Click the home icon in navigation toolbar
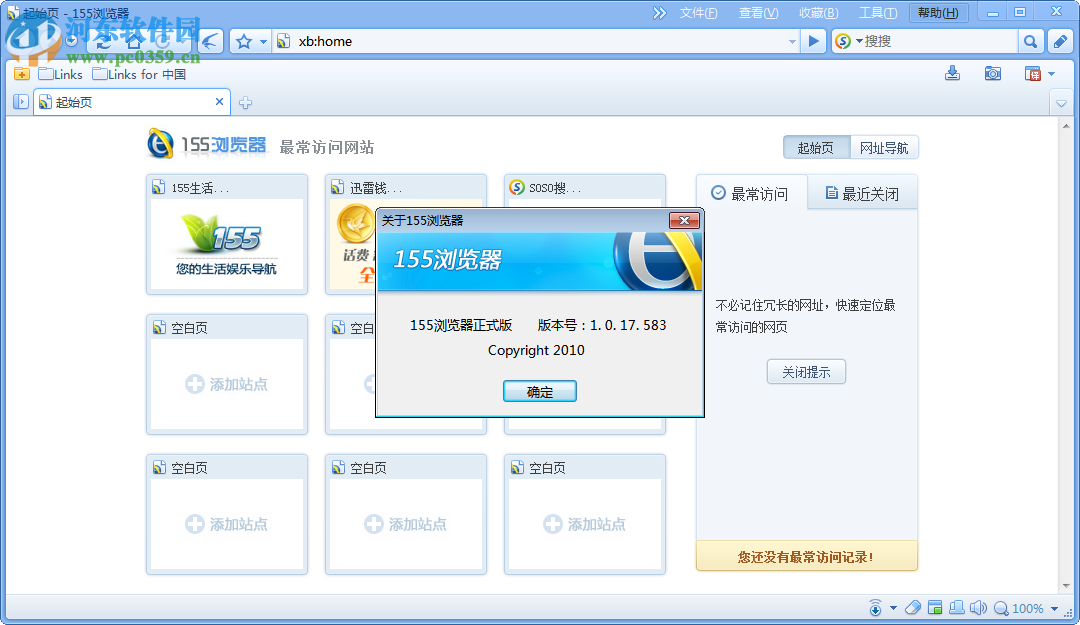The height and width of the screenshot is (625, 1080). pyautogui.click(x=135, y=41)
